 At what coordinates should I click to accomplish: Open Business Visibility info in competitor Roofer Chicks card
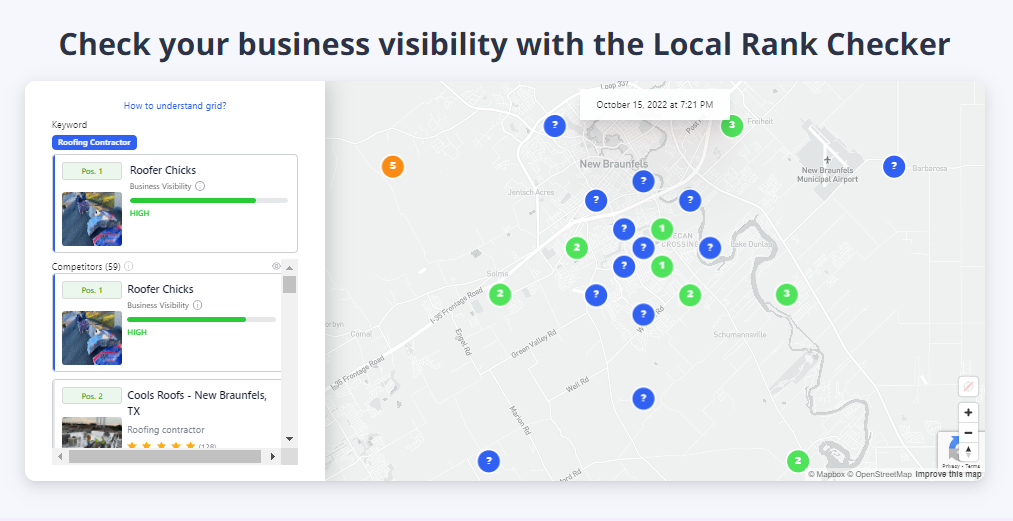pyautogui.click(x=198, y=305)
